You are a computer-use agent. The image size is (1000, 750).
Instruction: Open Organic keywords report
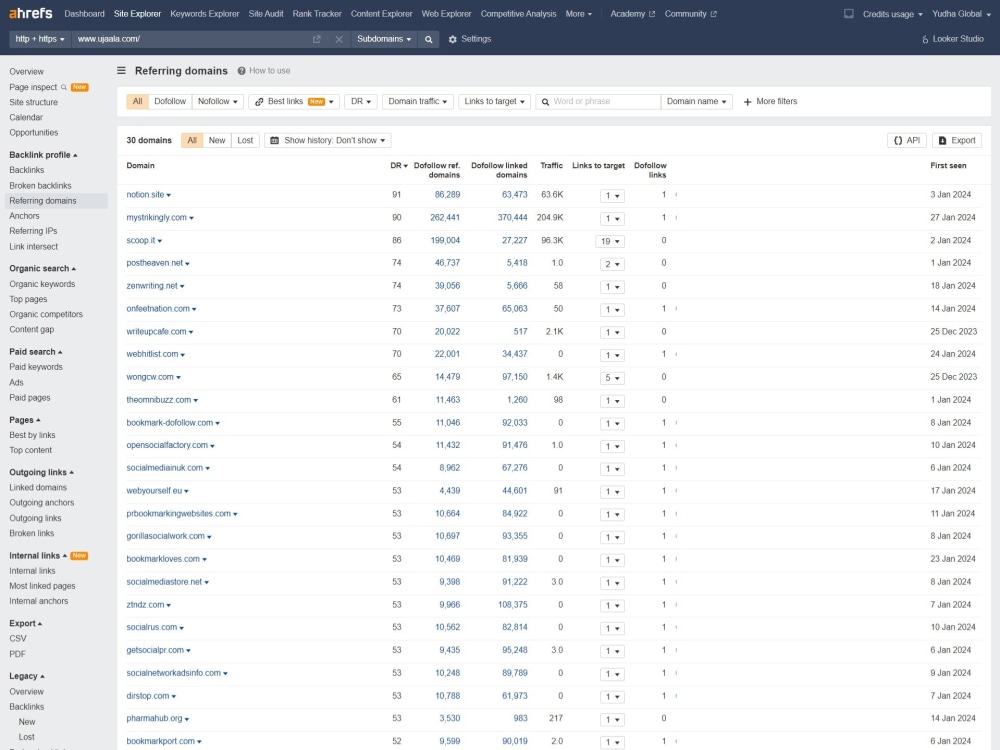click(42, 284)
